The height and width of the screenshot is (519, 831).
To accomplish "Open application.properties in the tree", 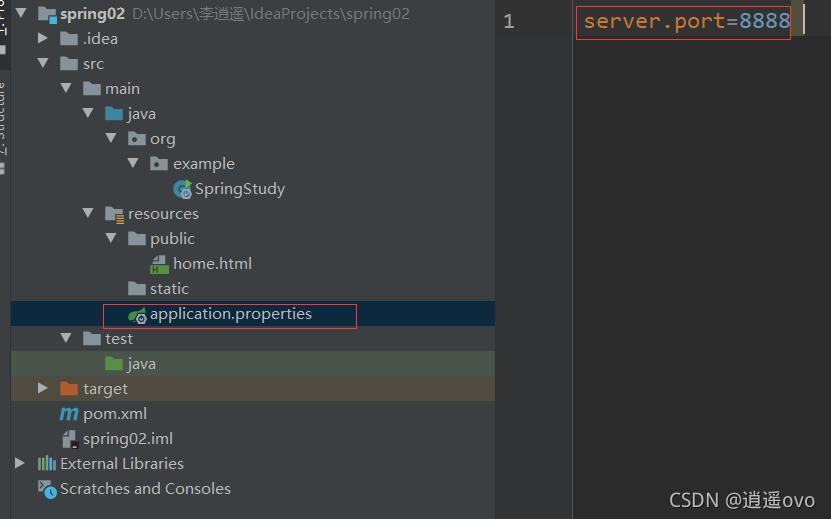I will [231, 314].
